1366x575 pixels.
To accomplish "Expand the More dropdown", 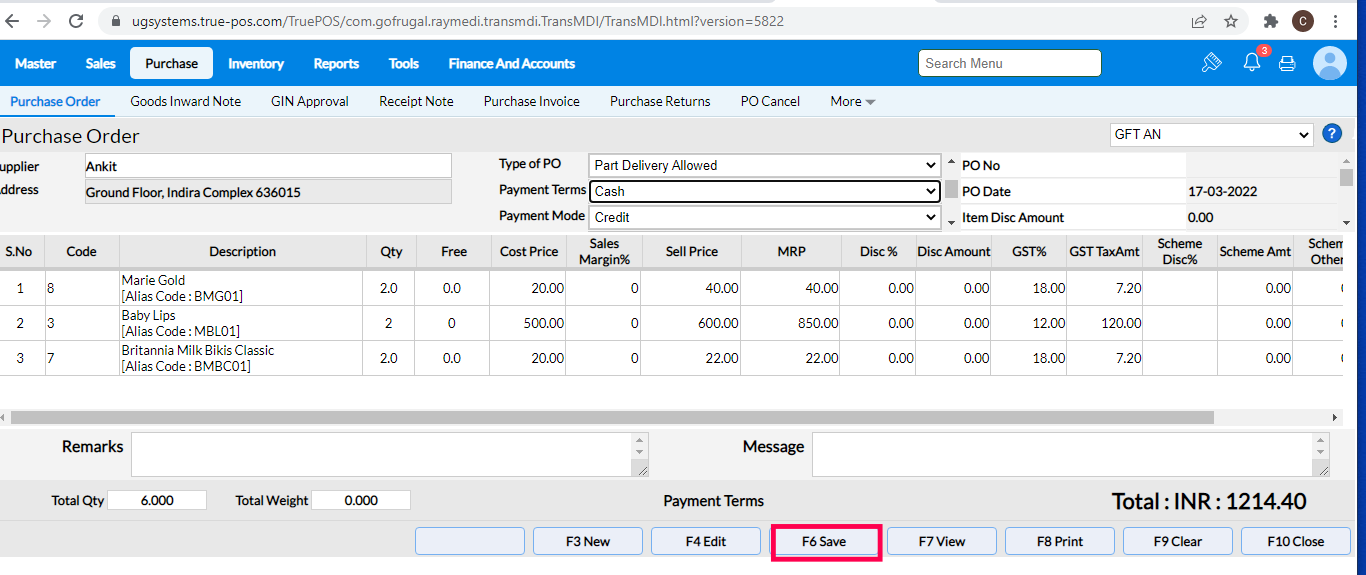I will (852, 101).
